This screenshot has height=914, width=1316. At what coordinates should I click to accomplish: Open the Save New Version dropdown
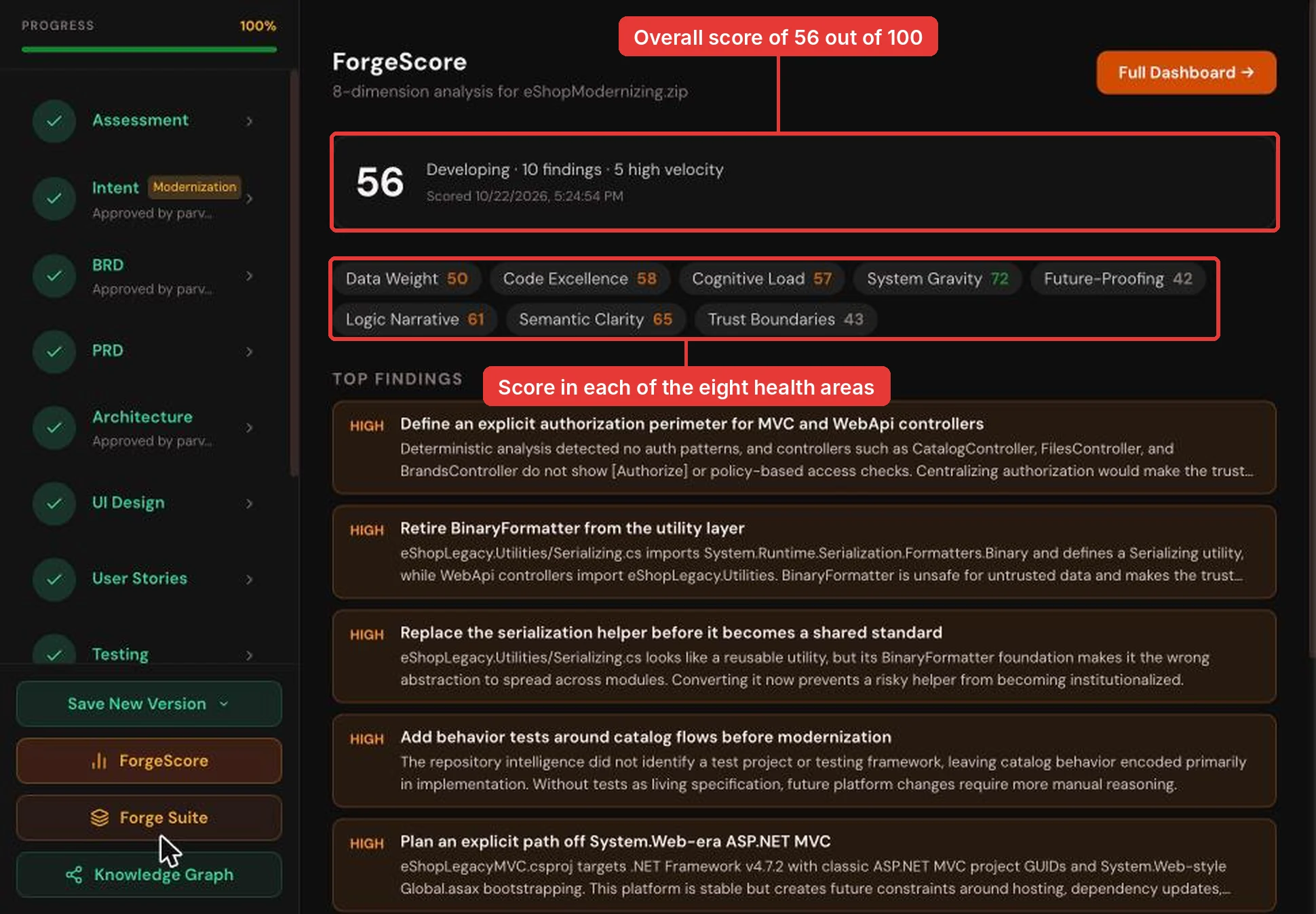[x=149, y=704]
